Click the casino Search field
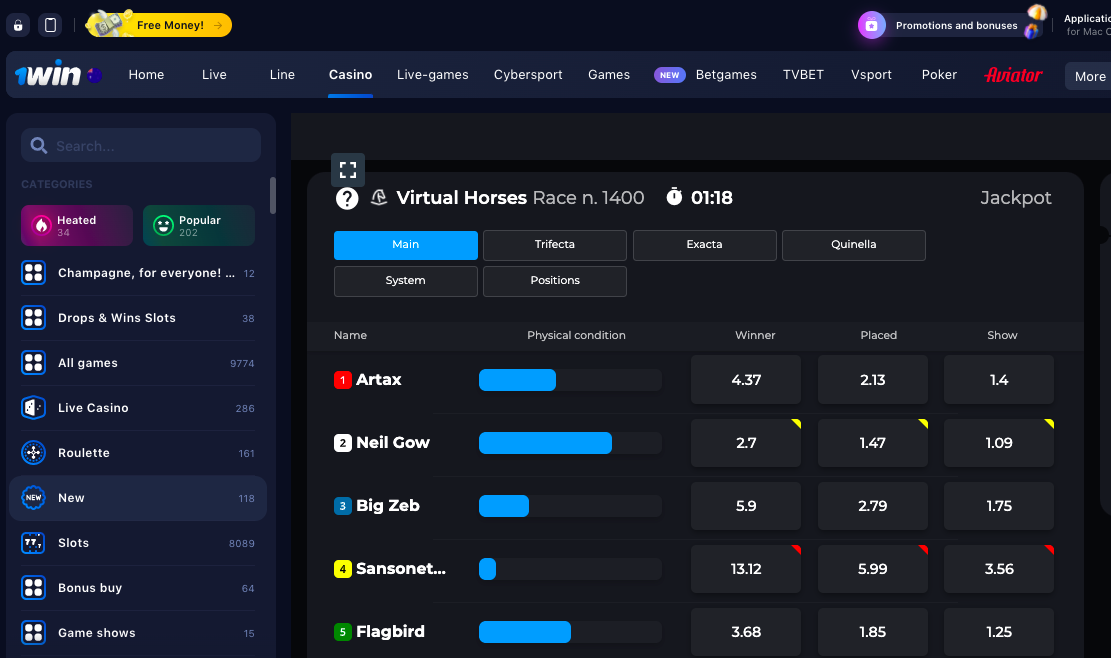The height and width of the screenshot is (658, 1111). point(141,145)
